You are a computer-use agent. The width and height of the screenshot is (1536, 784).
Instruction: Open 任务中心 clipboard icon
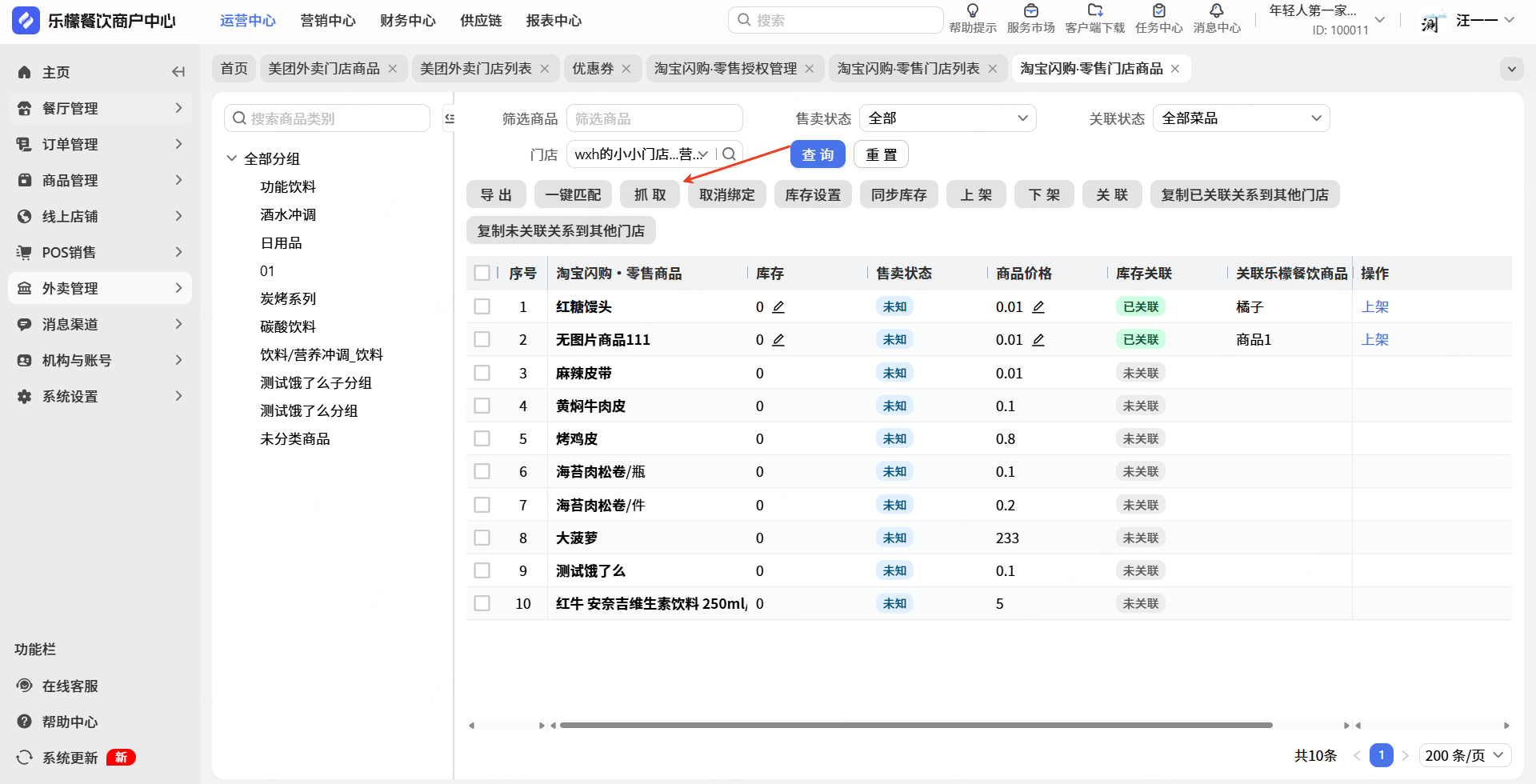coord(1158,11)
